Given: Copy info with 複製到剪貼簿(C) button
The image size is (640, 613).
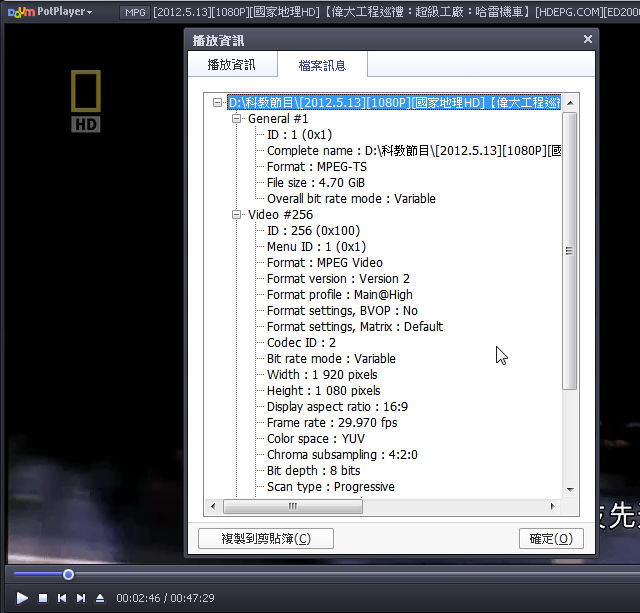Looking at the screenshot, I should [x=266, y=539].
